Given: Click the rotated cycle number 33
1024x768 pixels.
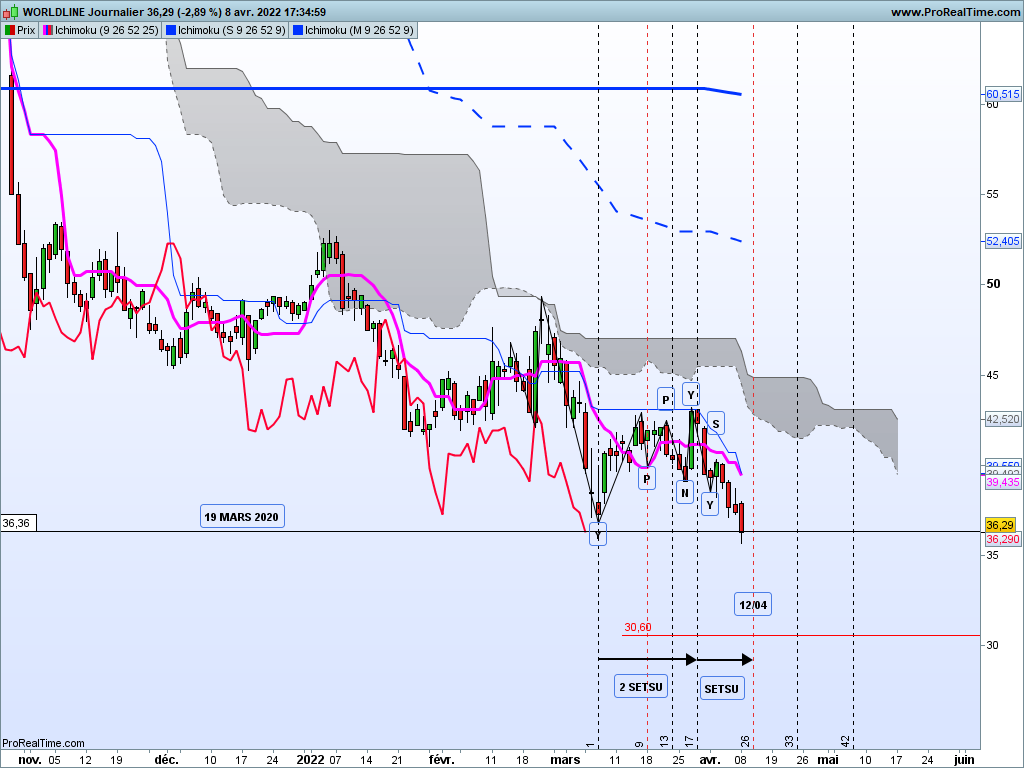Looking at the screenshot, I should pos(790,741).
